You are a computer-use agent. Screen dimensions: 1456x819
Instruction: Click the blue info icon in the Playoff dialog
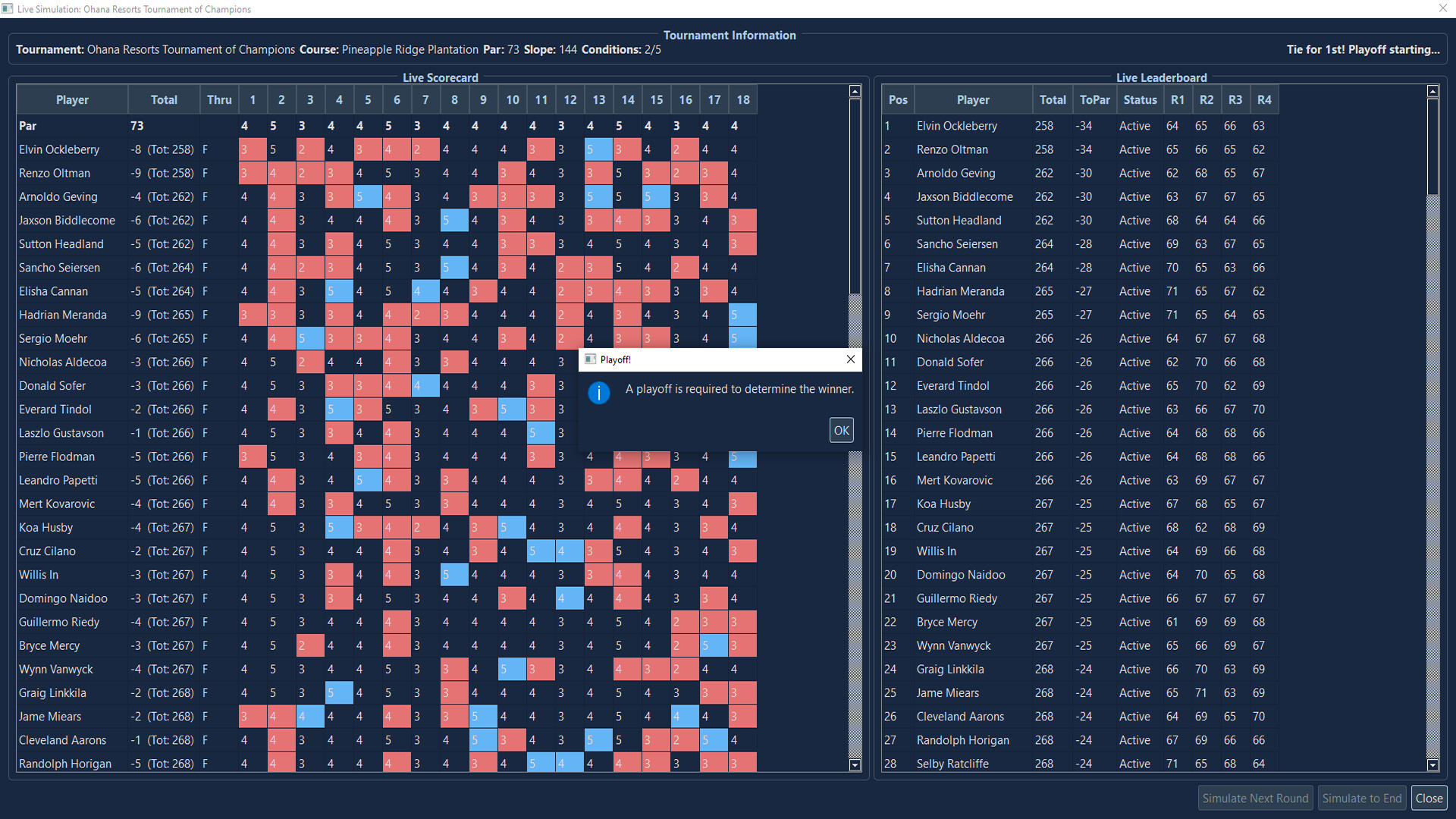point(599,393)
